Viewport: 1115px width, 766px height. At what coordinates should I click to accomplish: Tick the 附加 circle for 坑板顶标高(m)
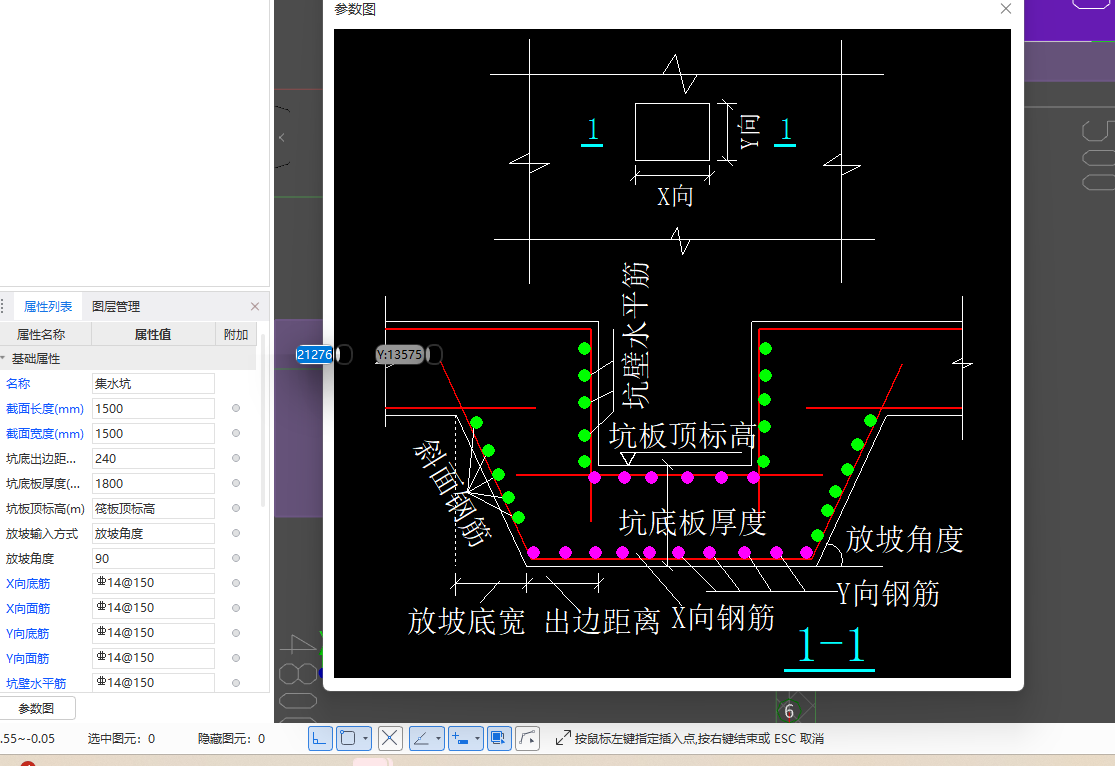point(236,508)
